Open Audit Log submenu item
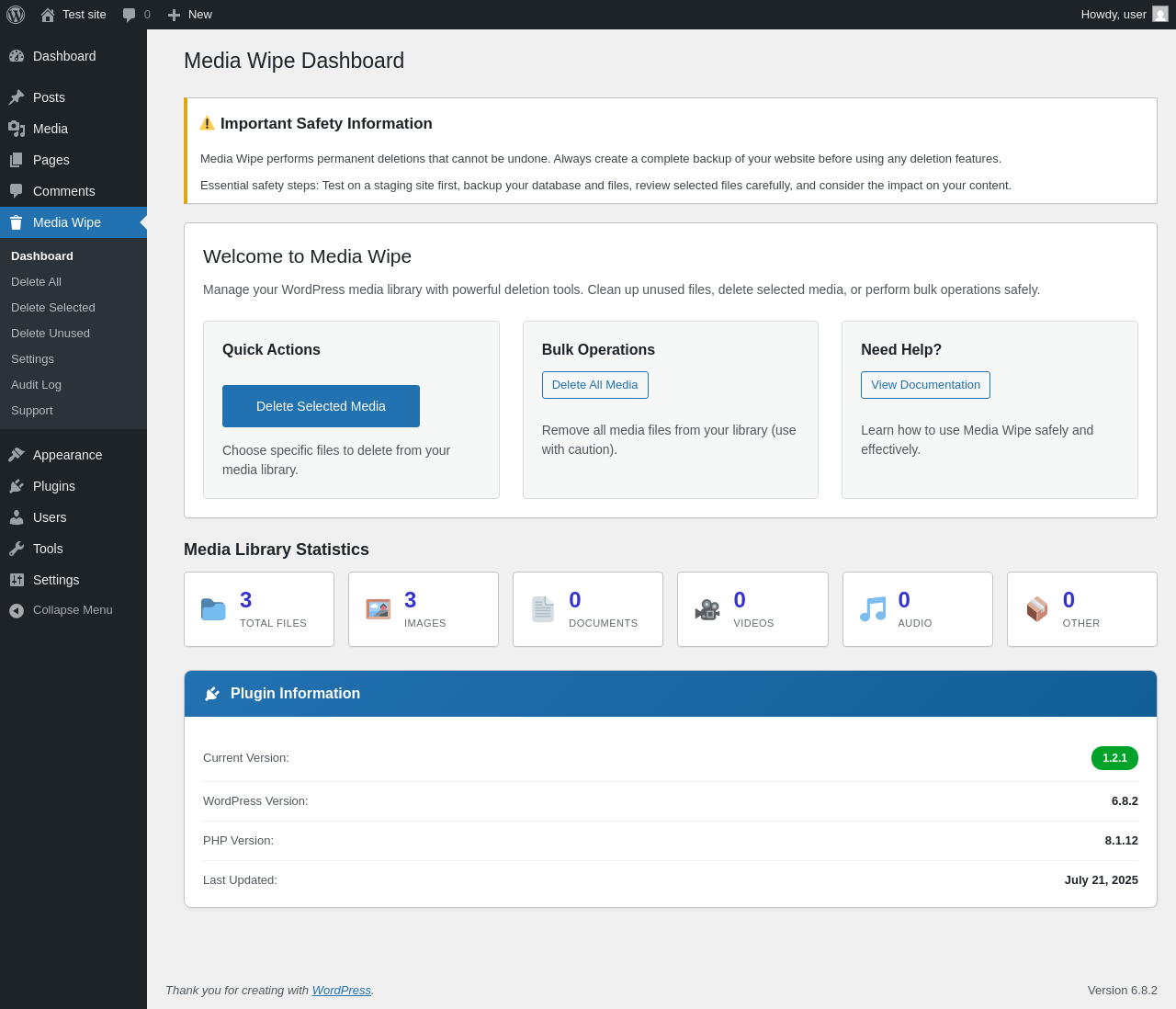Viewport: 1176px width, 1009px height. 73,385
